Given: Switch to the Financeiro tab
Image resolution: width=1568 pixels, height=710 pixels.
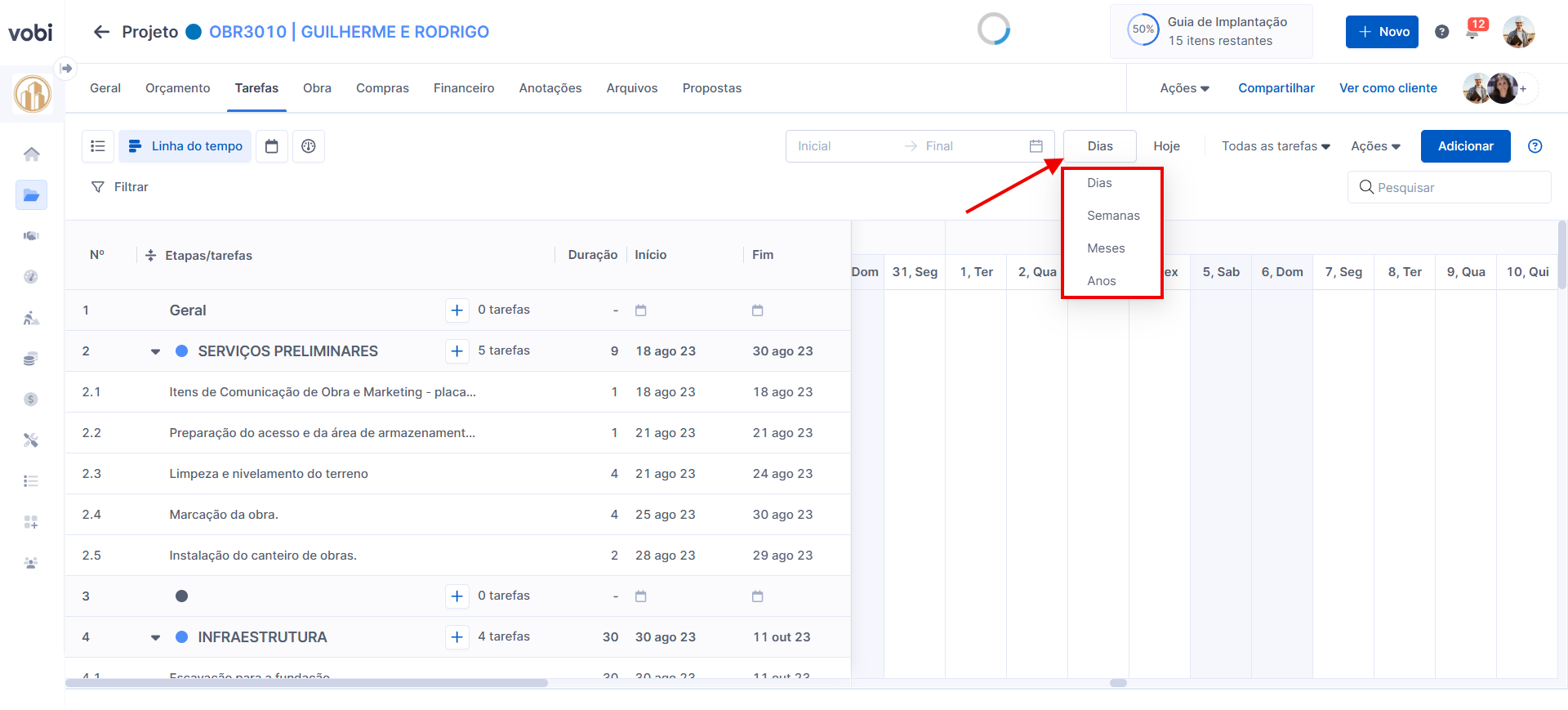Looking at the screenshot, I should [x=464, y=88].
